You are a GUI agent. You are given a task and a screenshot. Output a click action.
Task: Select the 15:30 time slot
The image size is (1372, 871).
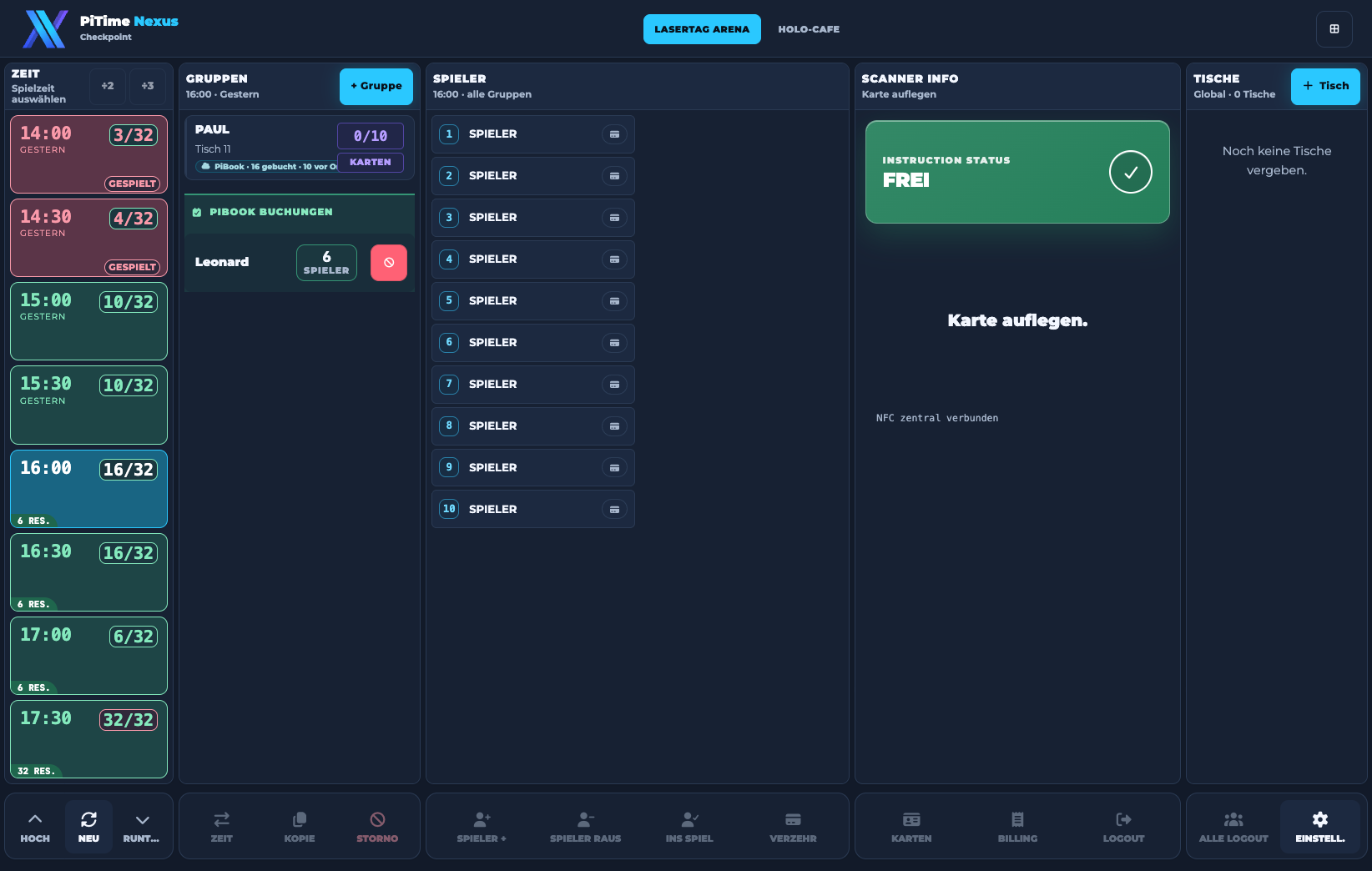(88, 405)
